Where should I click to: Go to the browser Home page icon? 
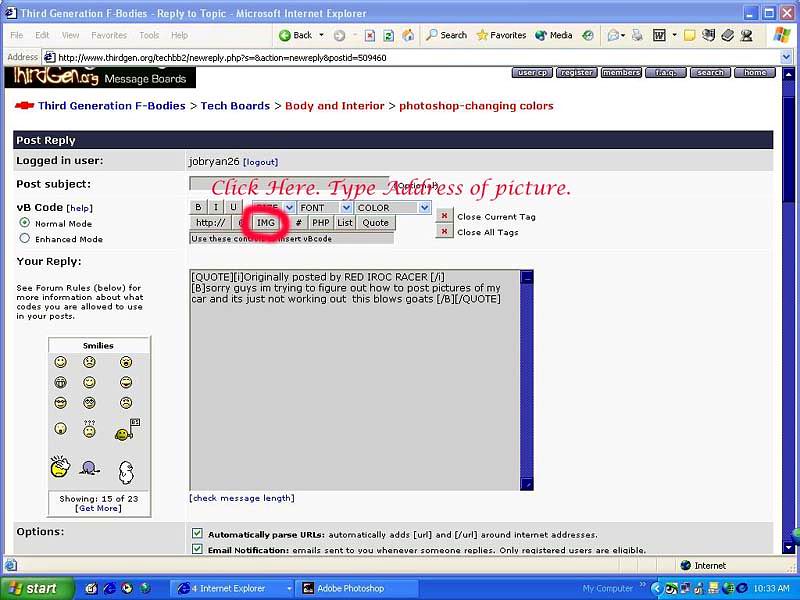pos(407,35)
